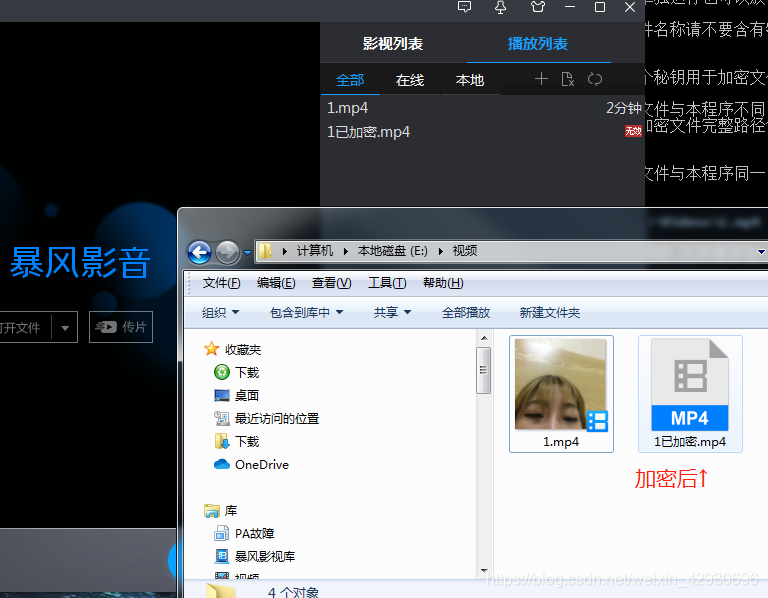Open the 组织 dropdown
The image size is (768, 598).
point(220,312)
